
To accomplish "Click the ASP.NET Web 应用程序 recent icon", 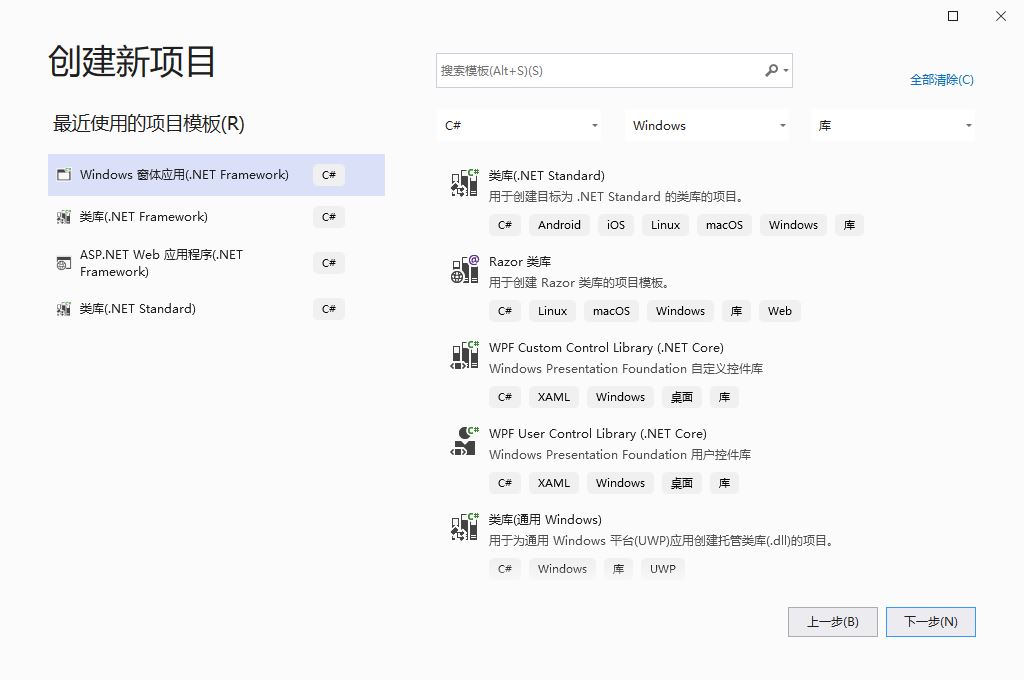I will click(63, 263).
